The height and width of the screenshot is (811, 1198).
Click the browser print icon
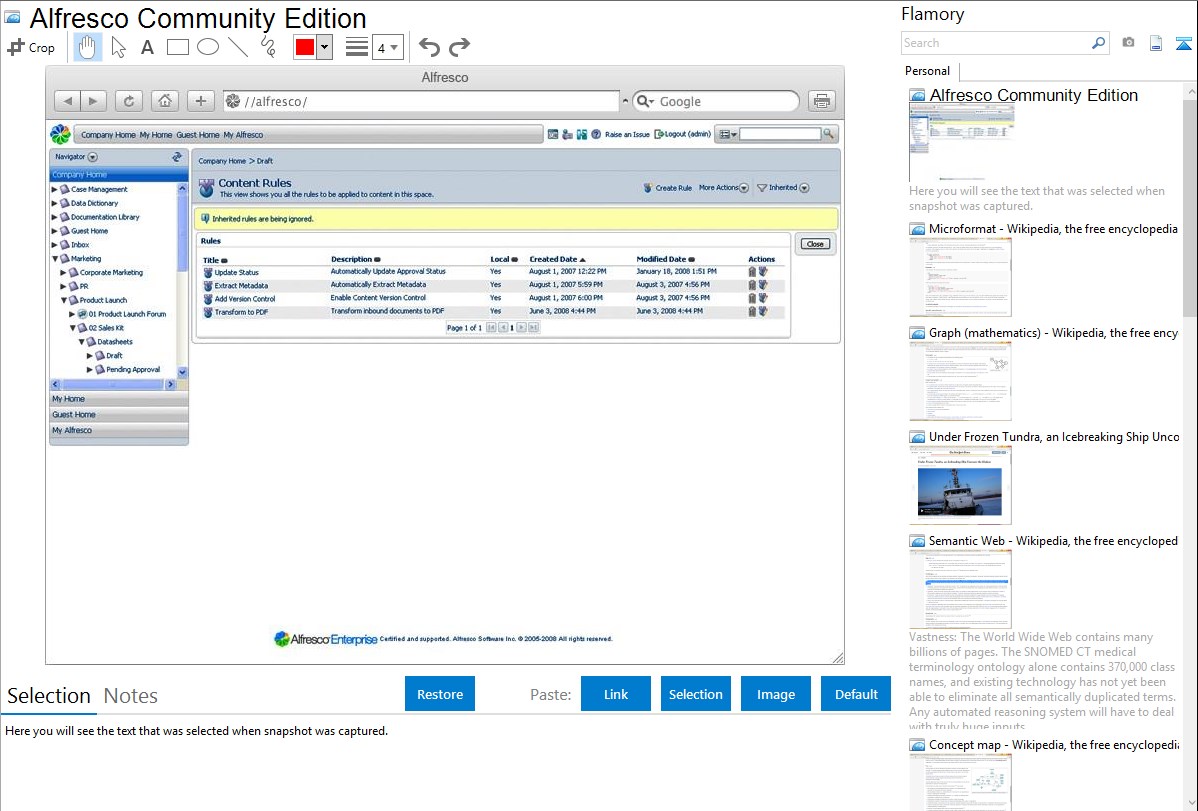point(822,101)
